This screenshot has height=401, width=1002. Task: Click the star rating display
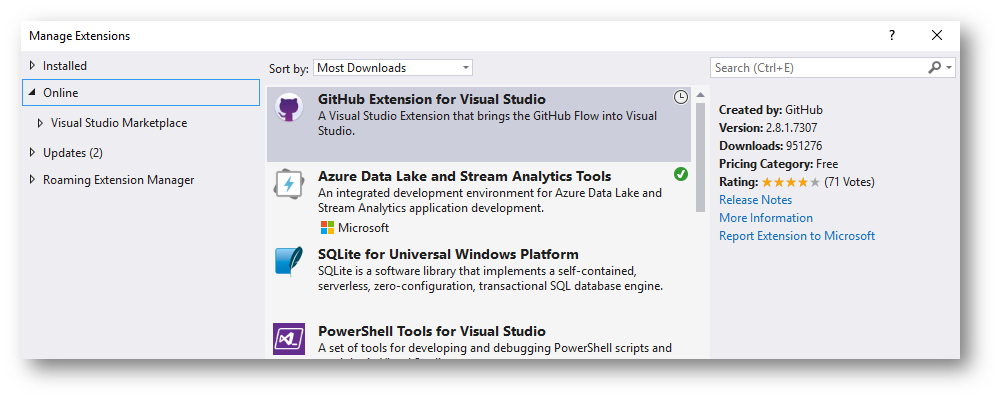pyautogui.click(x=790, y=182)
